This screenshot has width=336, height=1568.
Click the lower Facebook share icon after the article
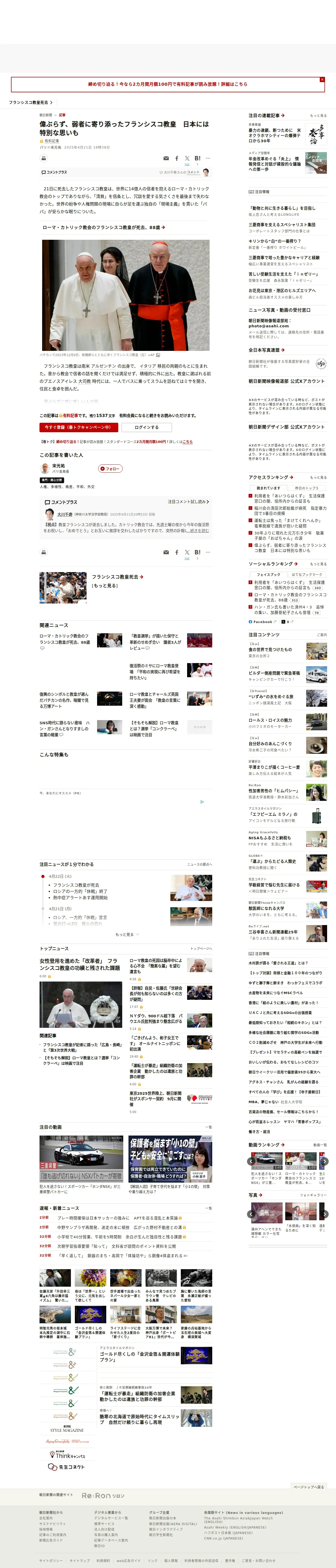tap(177, 552)
